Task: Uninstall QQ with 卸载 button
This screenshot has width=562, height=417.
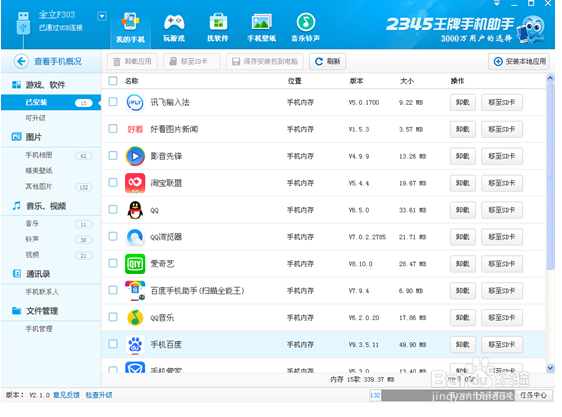Action: pos(463,210)
